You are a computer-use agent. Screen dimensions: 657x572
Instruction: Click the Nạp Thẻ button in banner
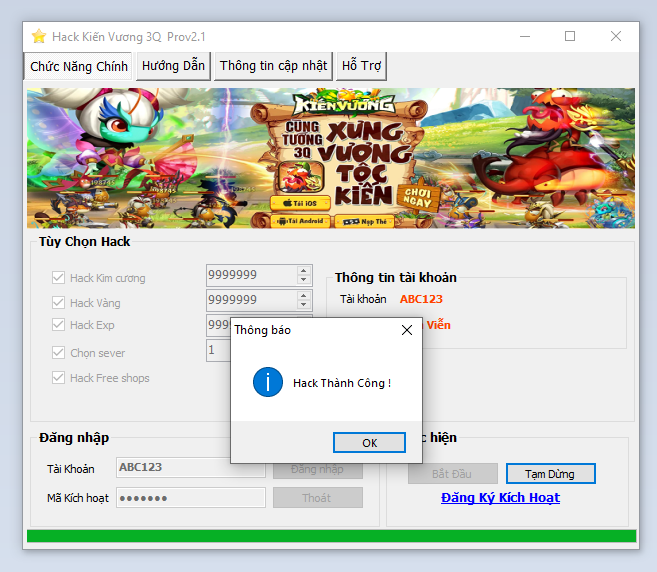[x=365, y=221]
